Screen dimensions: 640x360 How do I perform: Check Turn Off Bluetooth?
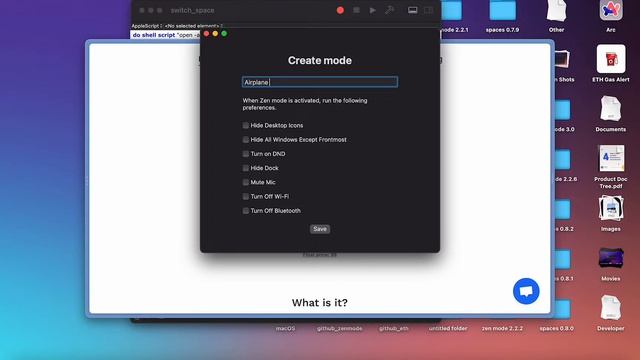245,211
